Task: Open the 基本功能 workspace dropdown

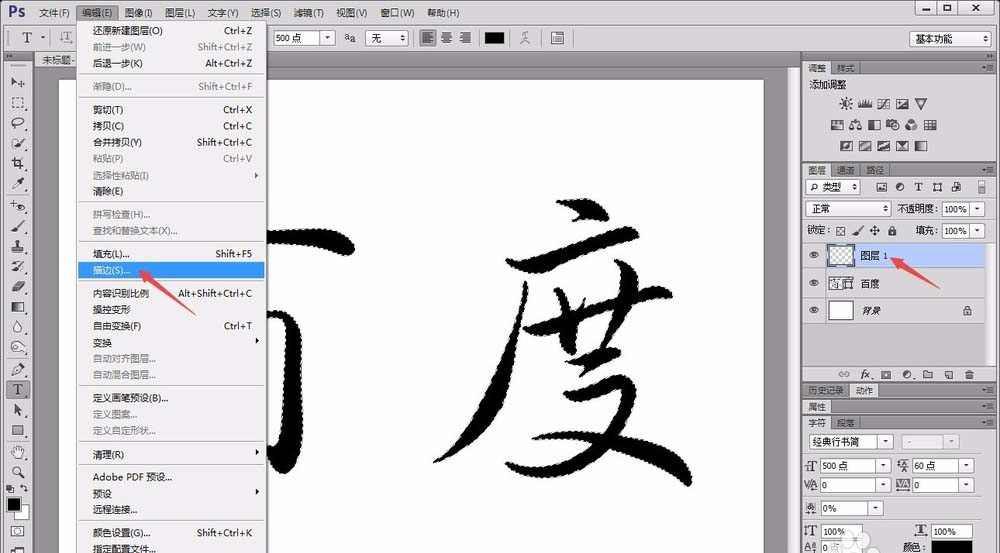Action: pos(950,39)
